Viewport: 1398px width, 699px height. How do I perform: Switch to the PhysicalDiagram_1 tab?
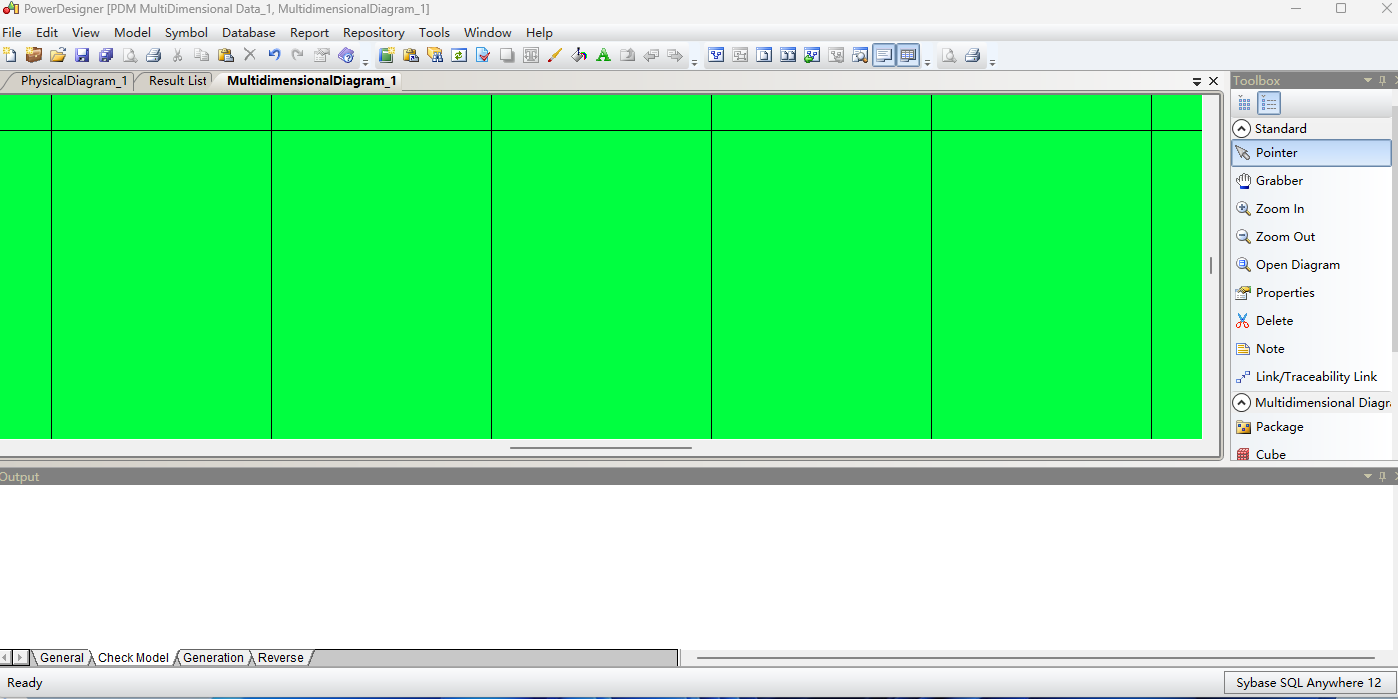pos(73,81)
